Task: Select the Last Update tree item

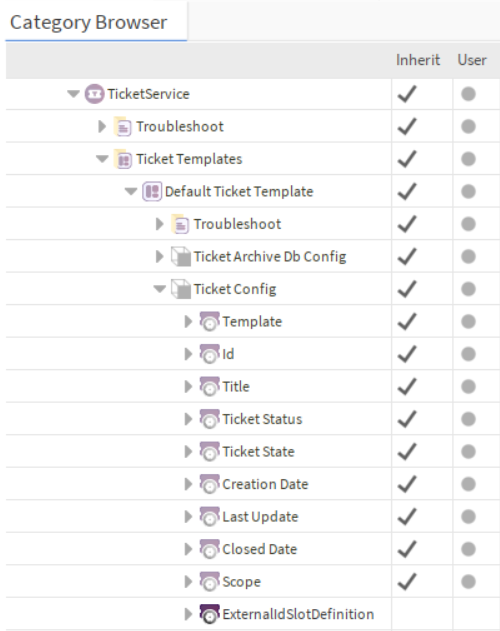Action: (260, 517)
